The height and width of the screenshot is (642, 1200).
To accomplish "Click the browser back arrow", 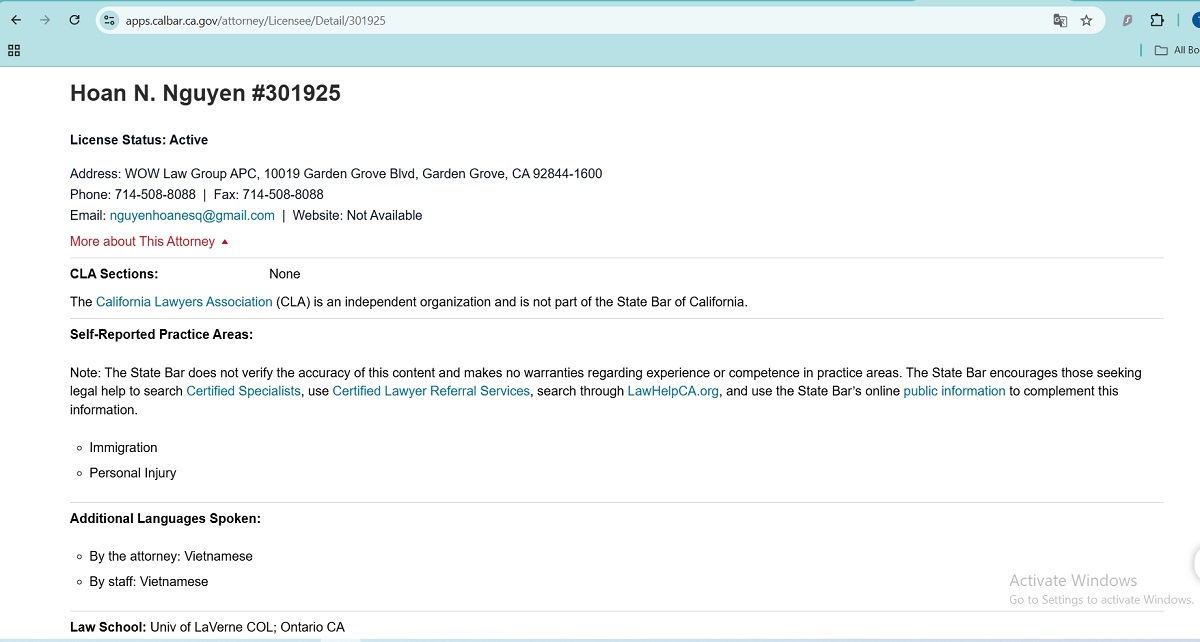I will tap(16, 20).
